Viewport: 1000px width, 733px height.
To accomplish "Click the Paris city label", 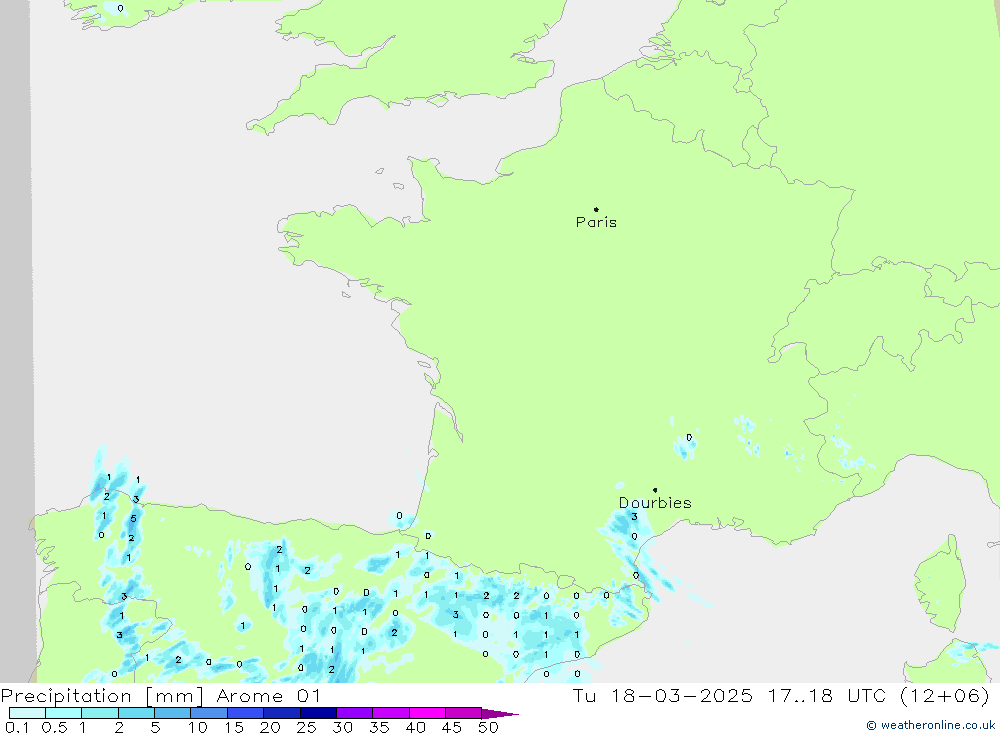I will point(596,222).
